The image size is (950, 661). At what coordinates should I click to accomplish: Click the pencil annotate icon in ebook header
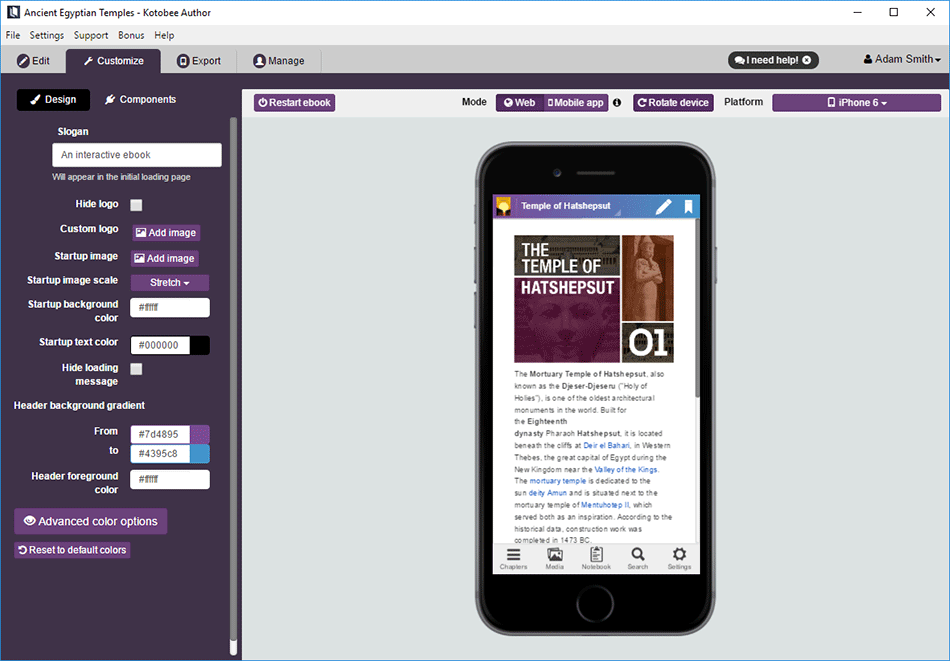663,207
